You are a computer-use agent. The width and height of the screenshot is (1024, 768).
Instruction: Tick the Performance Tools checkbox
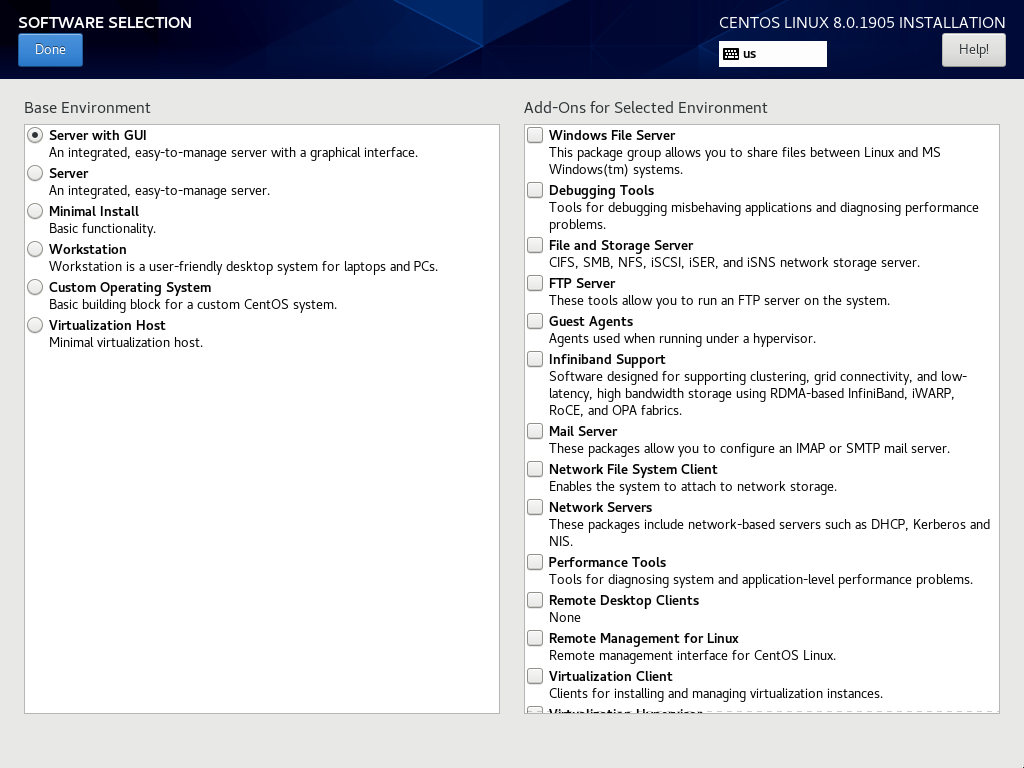[x=536, y=562]
